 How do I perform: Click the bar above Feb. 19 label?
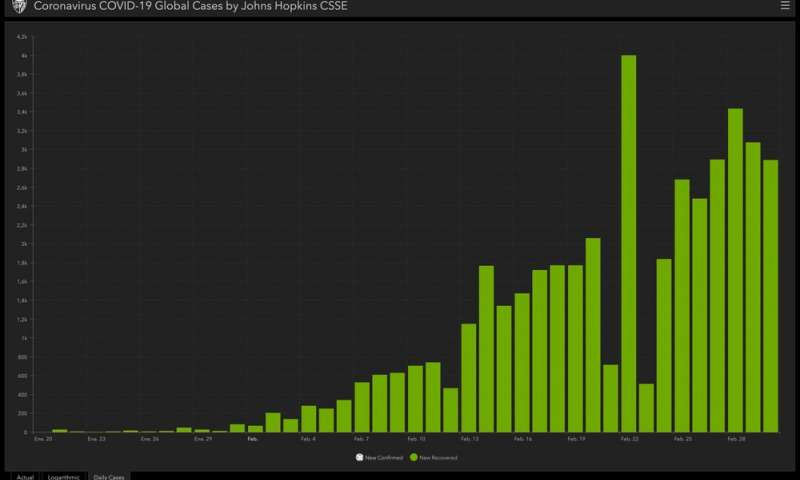coord(575,349)
